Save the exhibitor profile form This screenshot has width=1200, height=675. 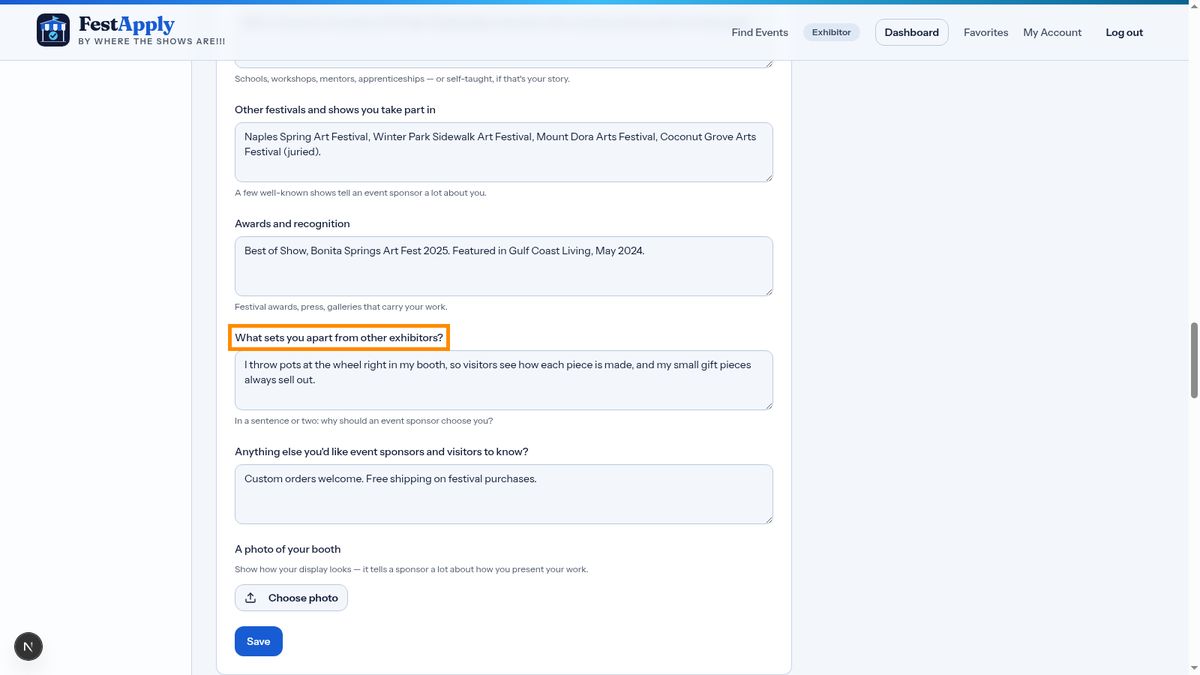tap(259, 641)
